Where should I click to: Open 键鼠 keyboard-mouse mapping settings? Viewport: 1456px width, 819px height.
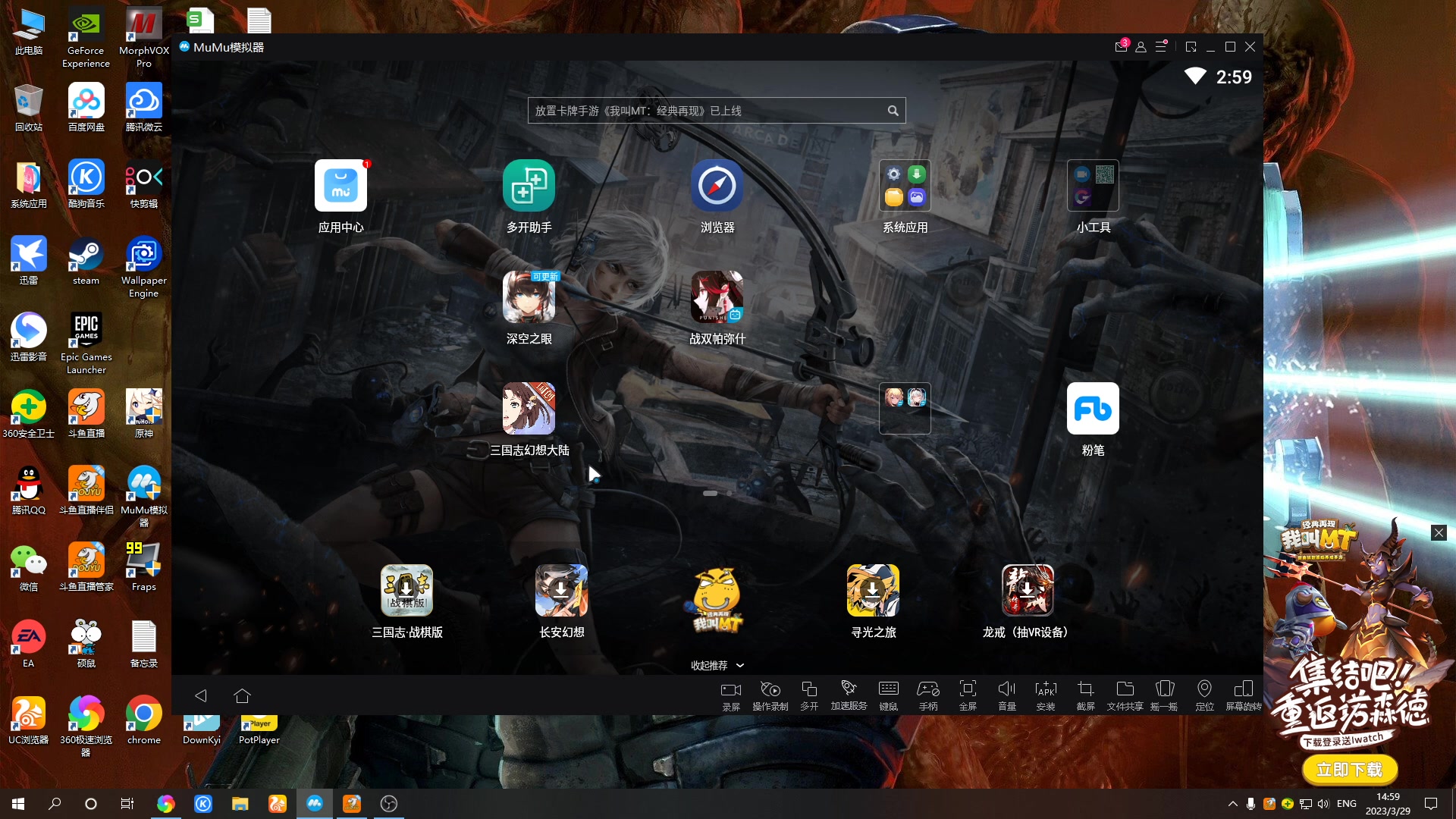coord(889,695)
